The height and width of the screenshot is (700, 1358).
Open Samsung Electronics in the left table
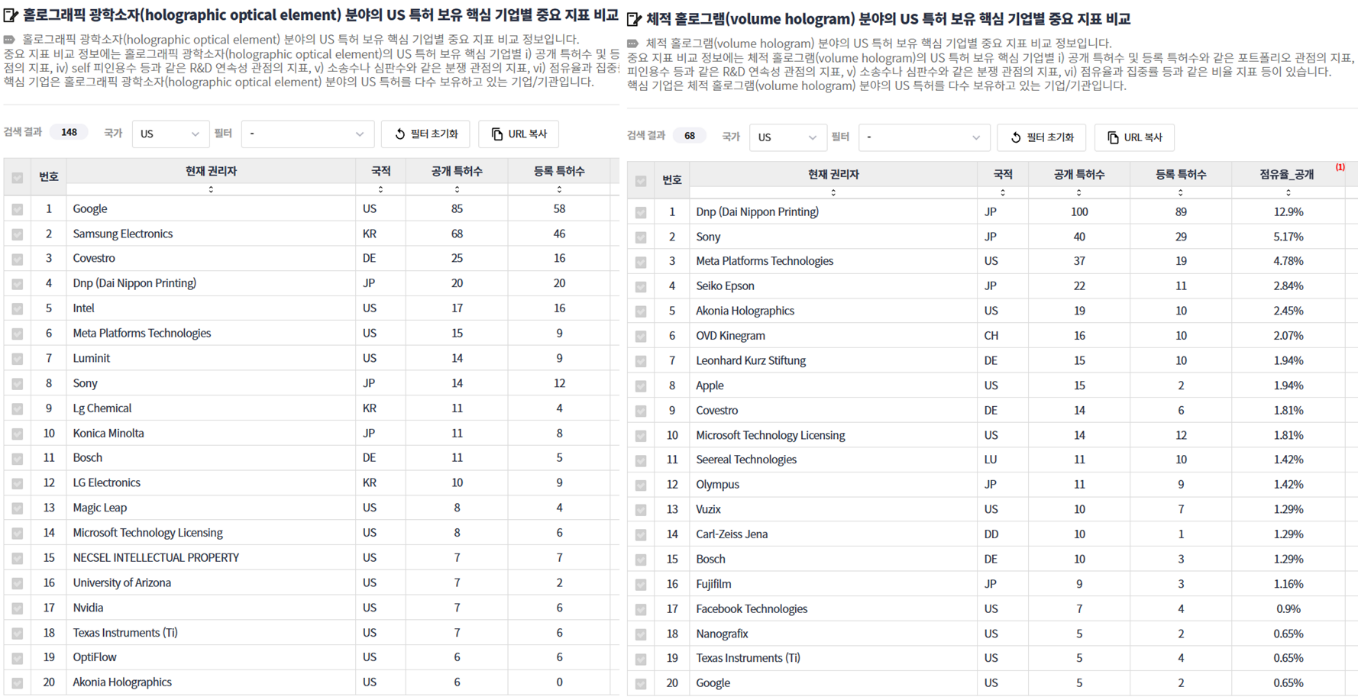coord(122,234)
